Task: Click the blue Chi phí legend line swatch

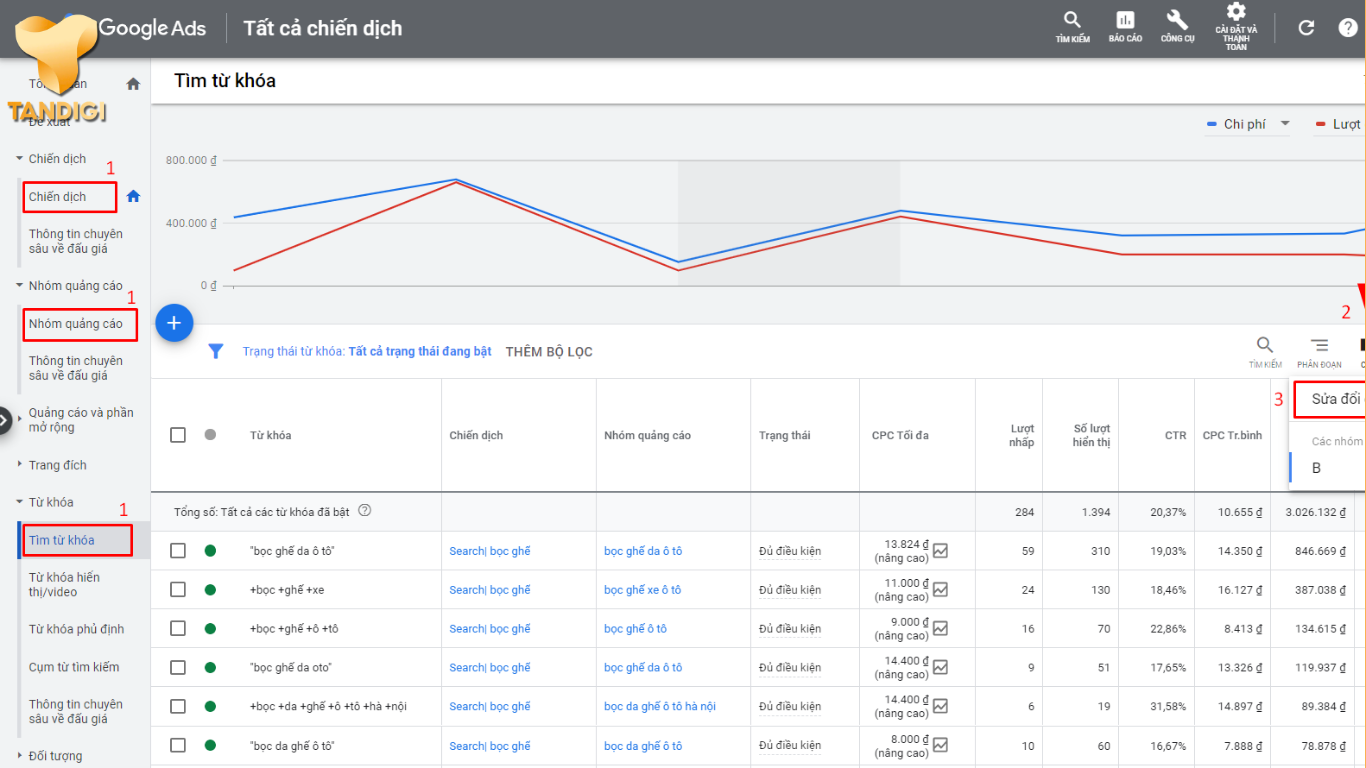Action: [x=1210, y=124]
